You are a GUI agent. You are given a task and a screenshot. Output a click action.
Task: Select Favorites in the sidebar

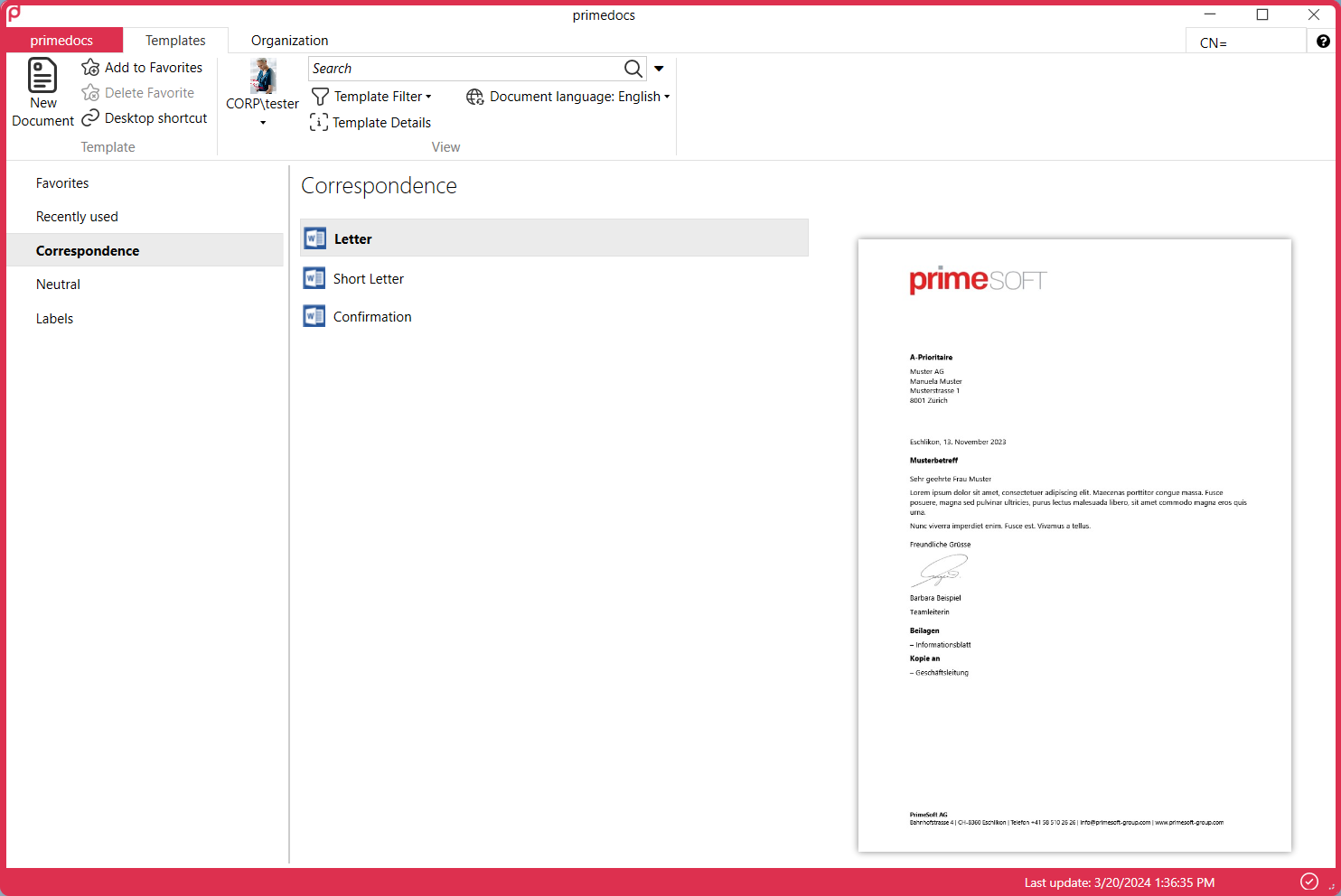pos(145,183)
